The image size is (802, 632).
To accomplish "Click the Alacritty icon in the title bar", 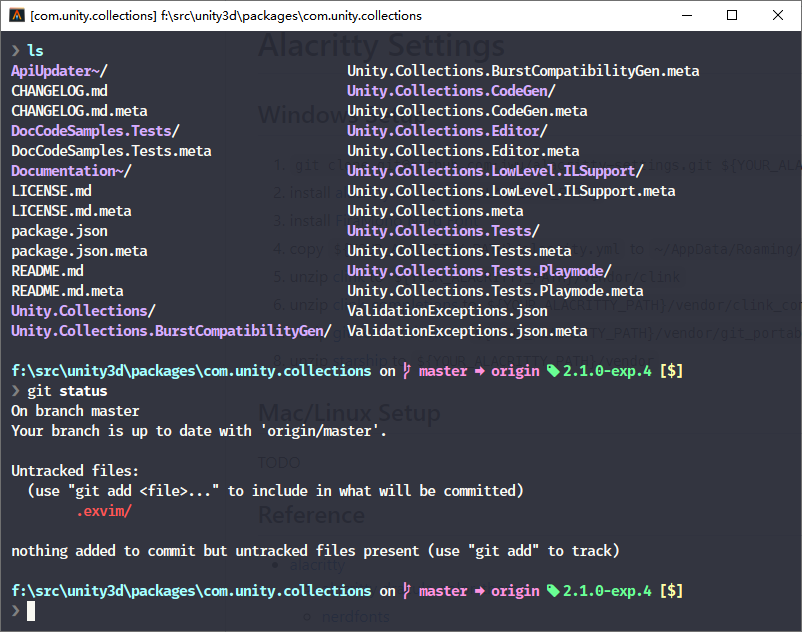I will coord(17,15).
